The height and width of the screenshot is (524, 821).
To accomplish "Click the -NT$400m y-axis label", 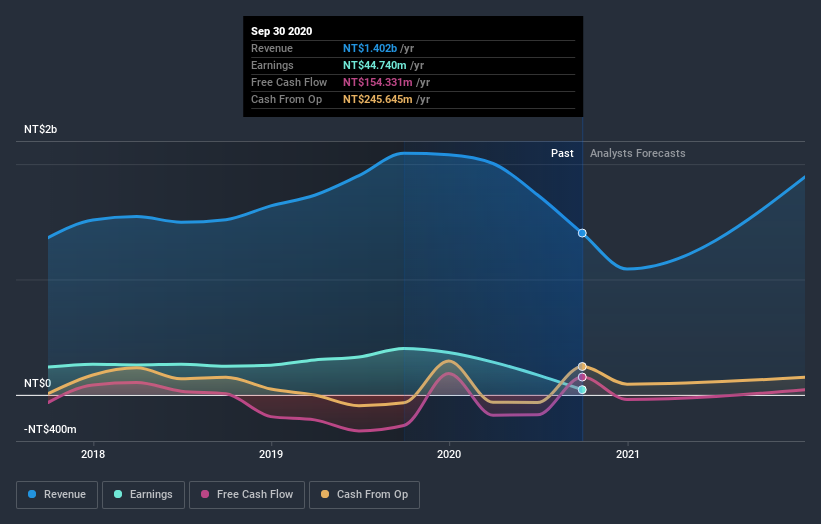I will pyautogui.click(x=50, y=429).
